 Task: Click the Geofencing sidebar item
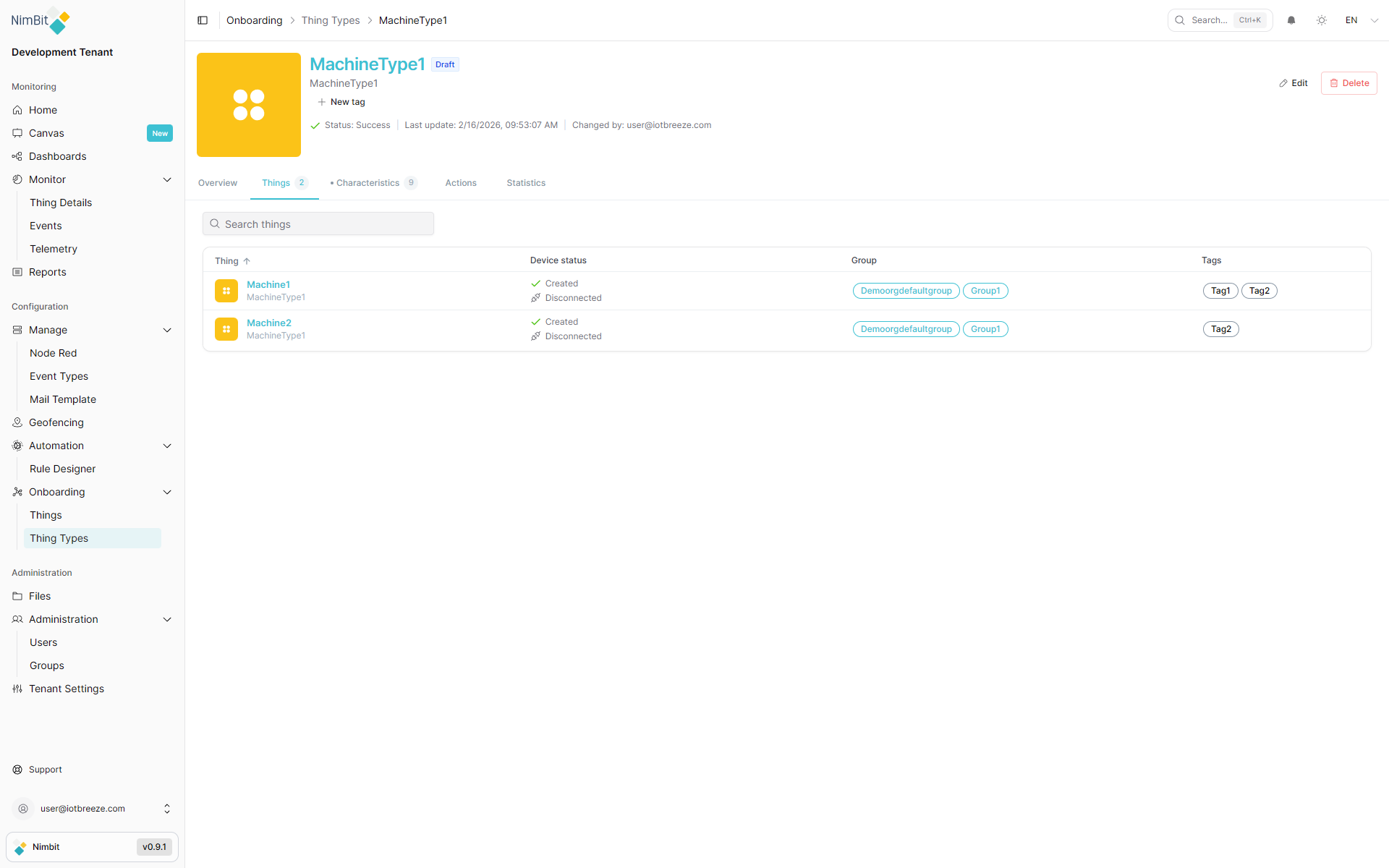pyautogui.click(x=56, y=422)
